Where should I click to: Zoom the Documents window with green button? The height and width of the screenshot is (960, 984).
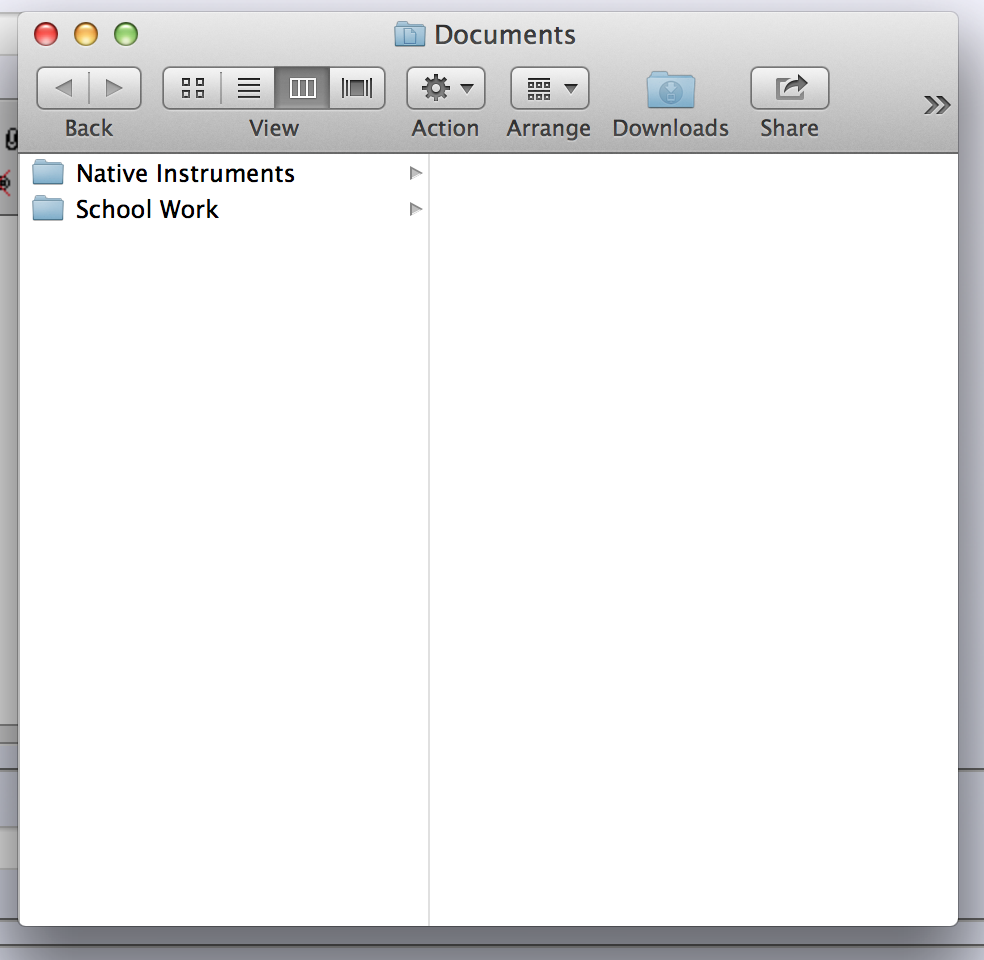pyautogui.click(x=126, y=34)
